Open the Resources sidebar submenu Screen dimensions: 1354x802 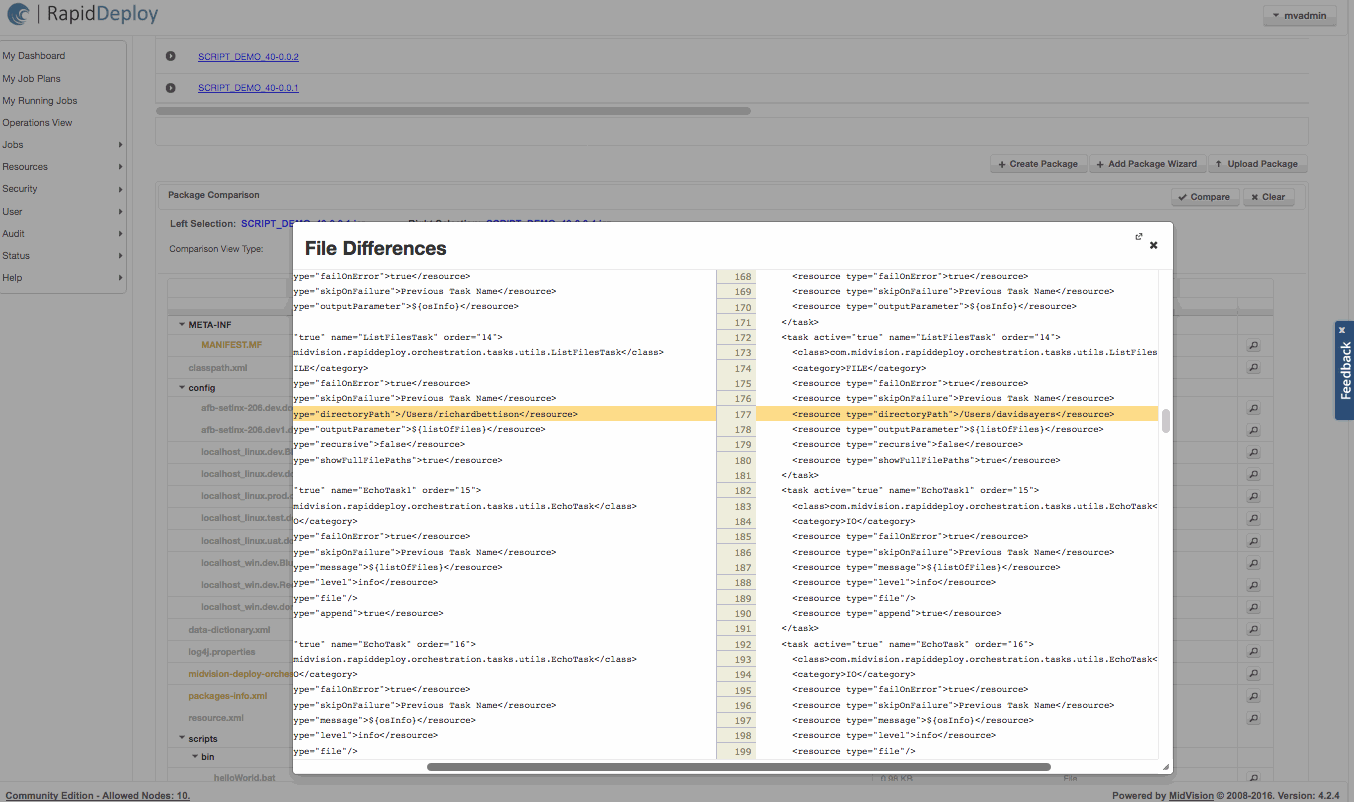[x=62, y=167]
